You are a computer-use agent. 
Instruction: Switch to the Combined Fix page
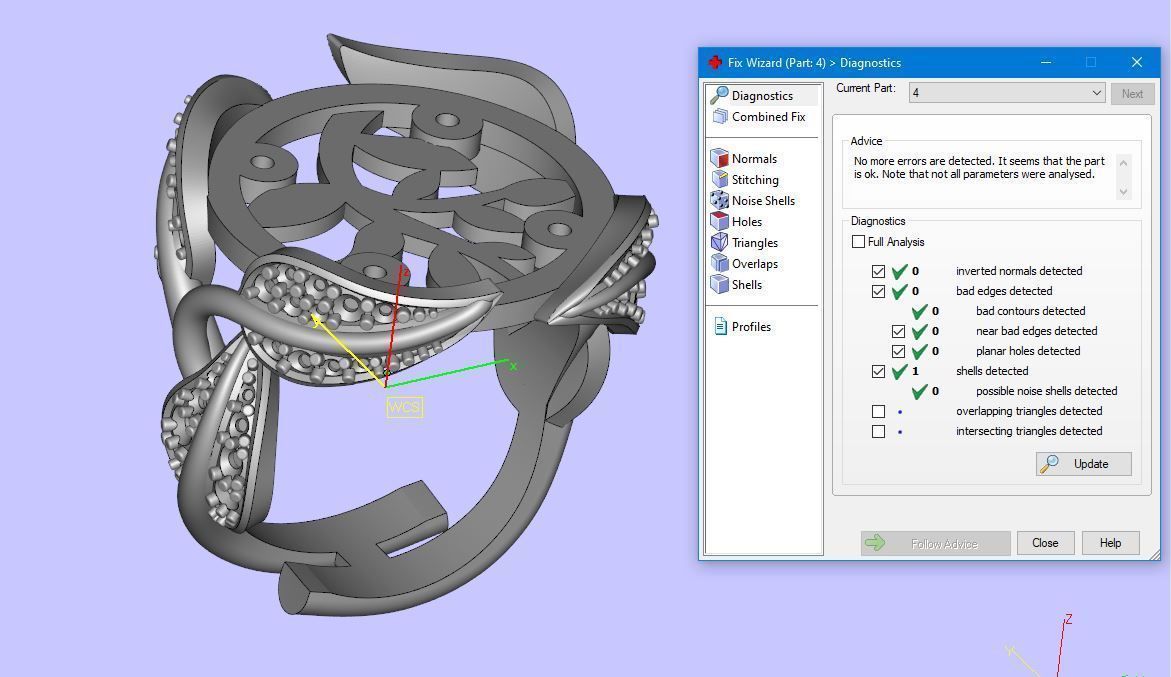[x=768, y=116]
